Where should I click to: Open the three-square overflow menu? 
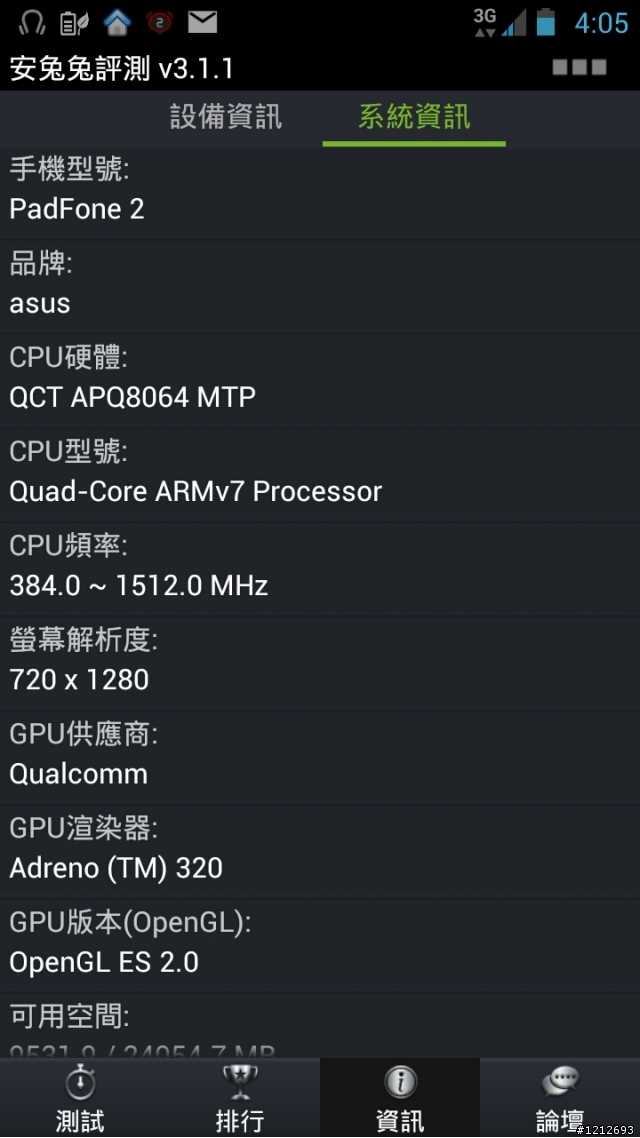pos(579,67)
